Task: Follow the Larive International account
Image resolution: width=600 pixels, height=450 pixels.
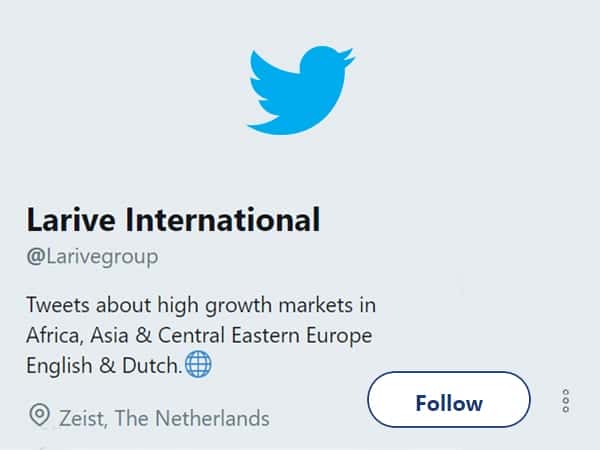Action: 449,399
